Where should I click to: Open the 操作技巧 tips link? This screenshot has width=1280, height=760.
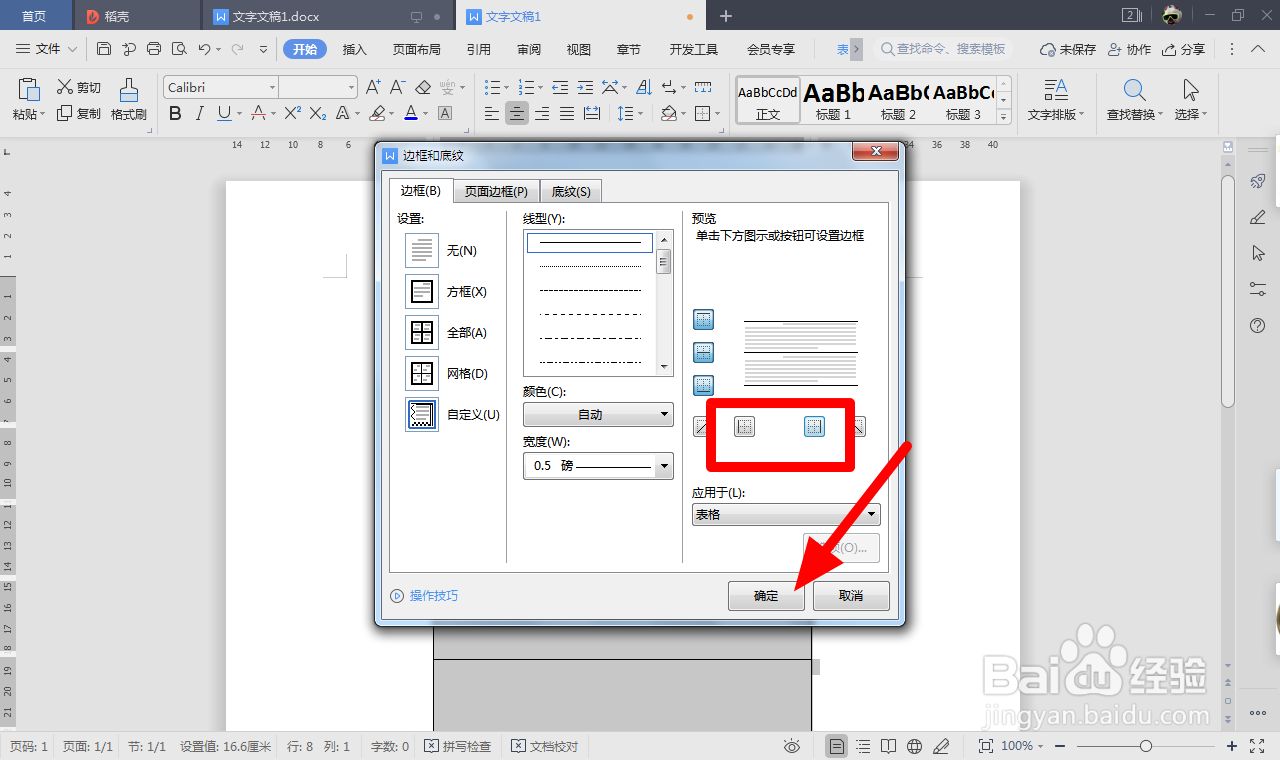424,595
